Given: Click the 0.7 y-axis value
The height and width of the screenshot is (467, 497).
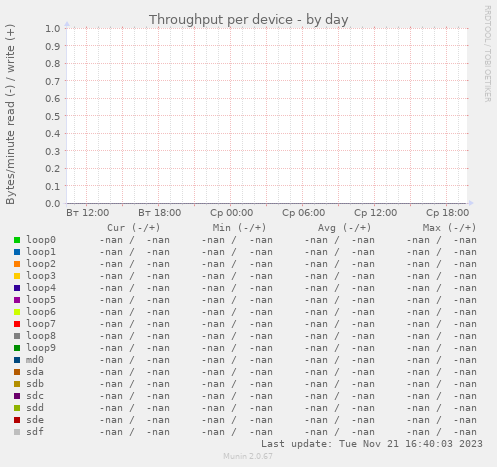Looking at the screenshot, I should (53, 81).
